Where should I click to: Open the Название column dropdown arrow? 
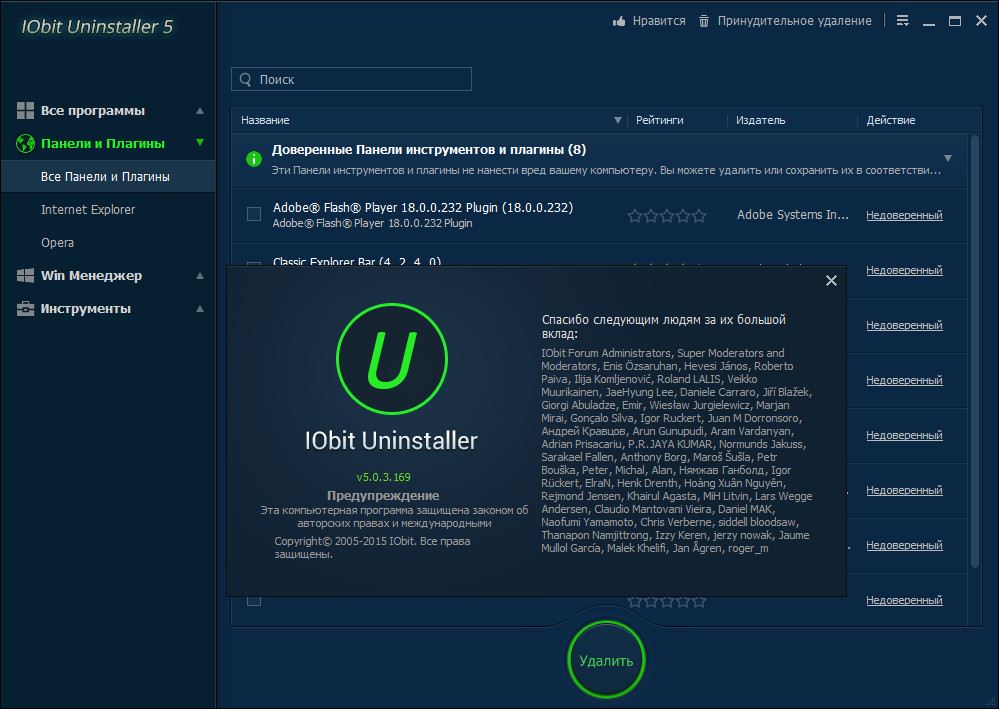(x=617, y=120)
